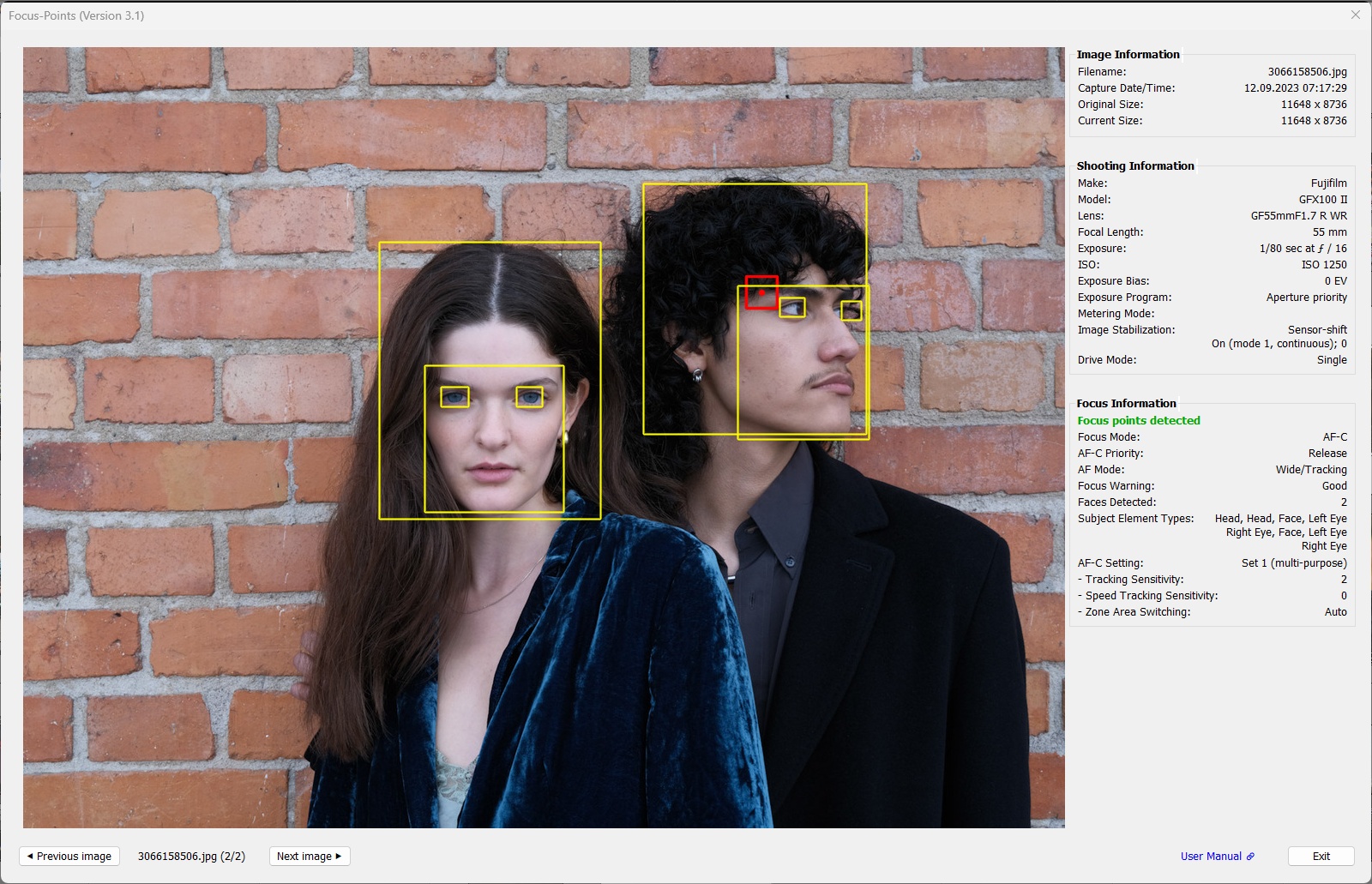
Task: Open the User Manual link
Action: pyautogui.click(x=1210, y=856)
